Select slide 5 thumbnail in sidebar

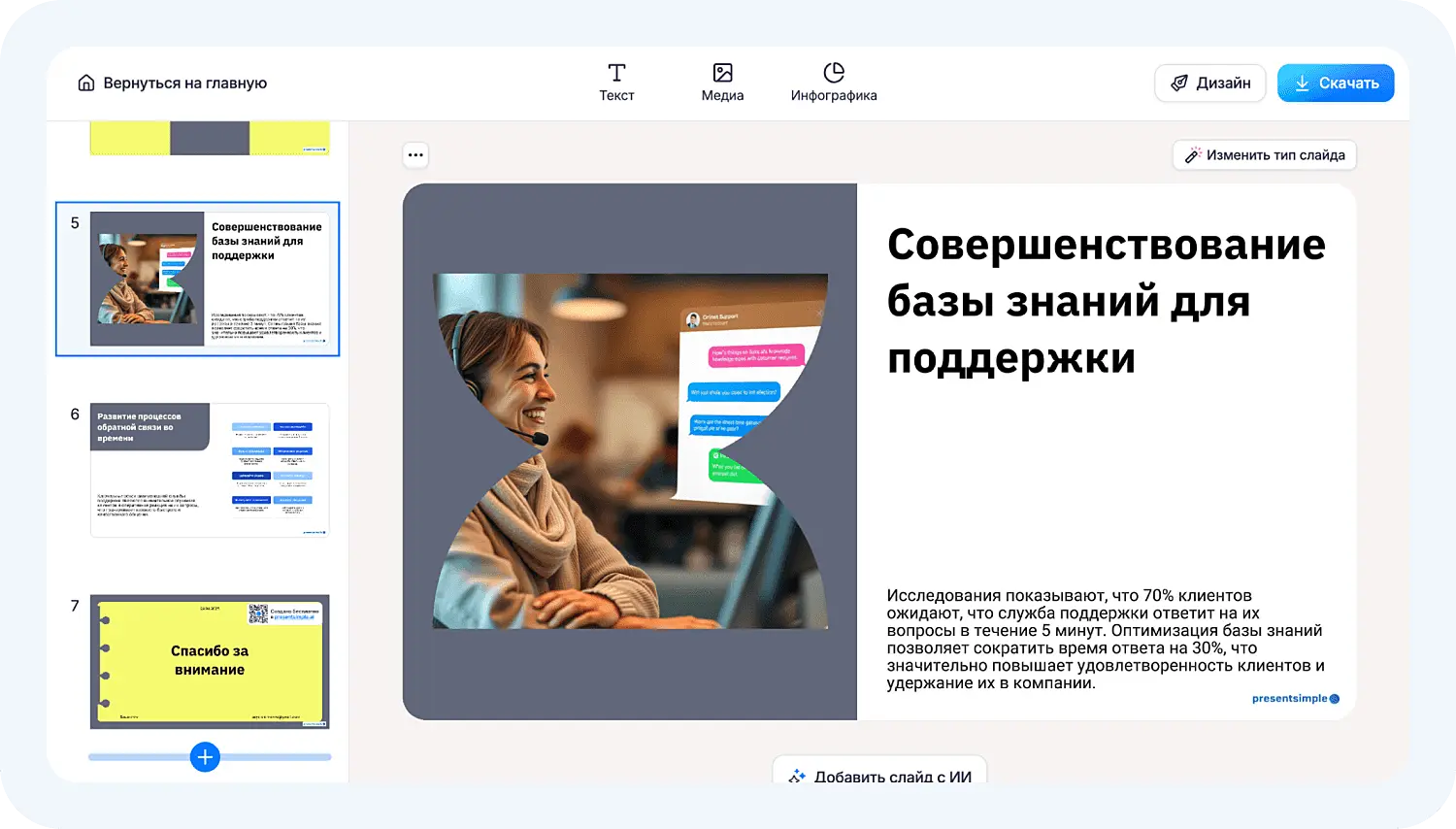point(209,280)
